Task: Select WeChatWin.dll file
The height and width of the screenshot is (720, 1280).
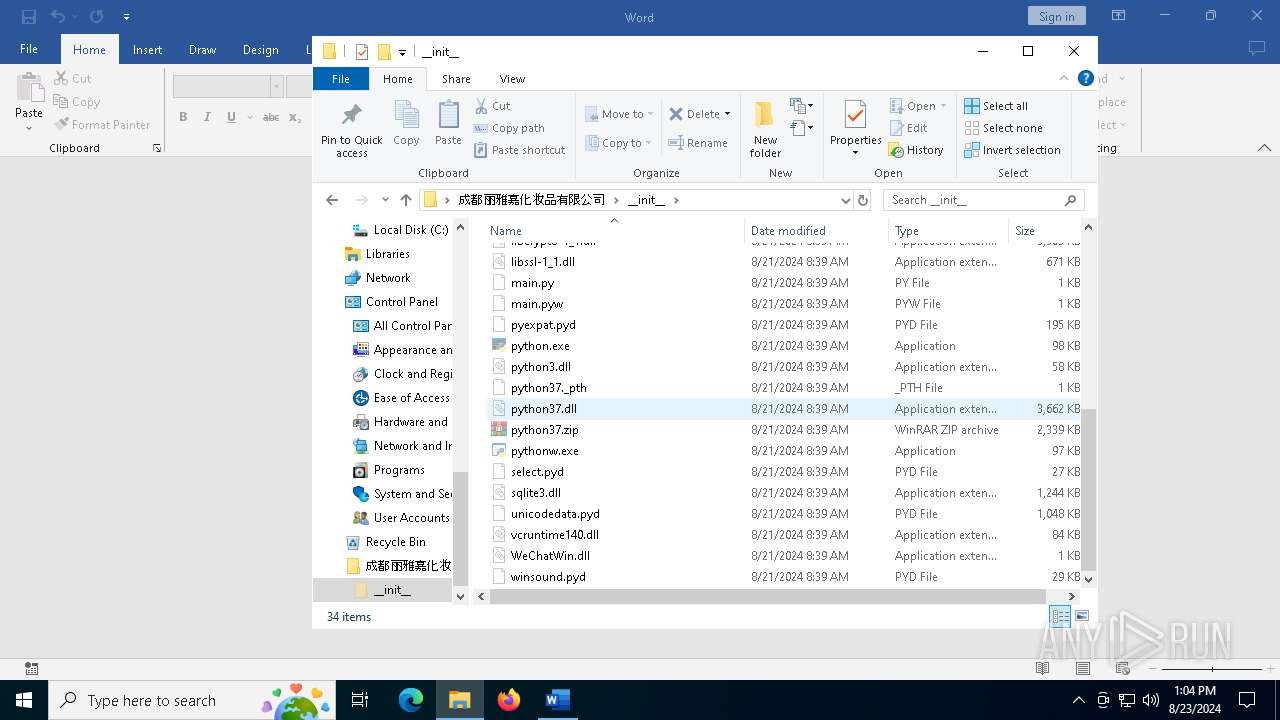Action: point(550,556)
